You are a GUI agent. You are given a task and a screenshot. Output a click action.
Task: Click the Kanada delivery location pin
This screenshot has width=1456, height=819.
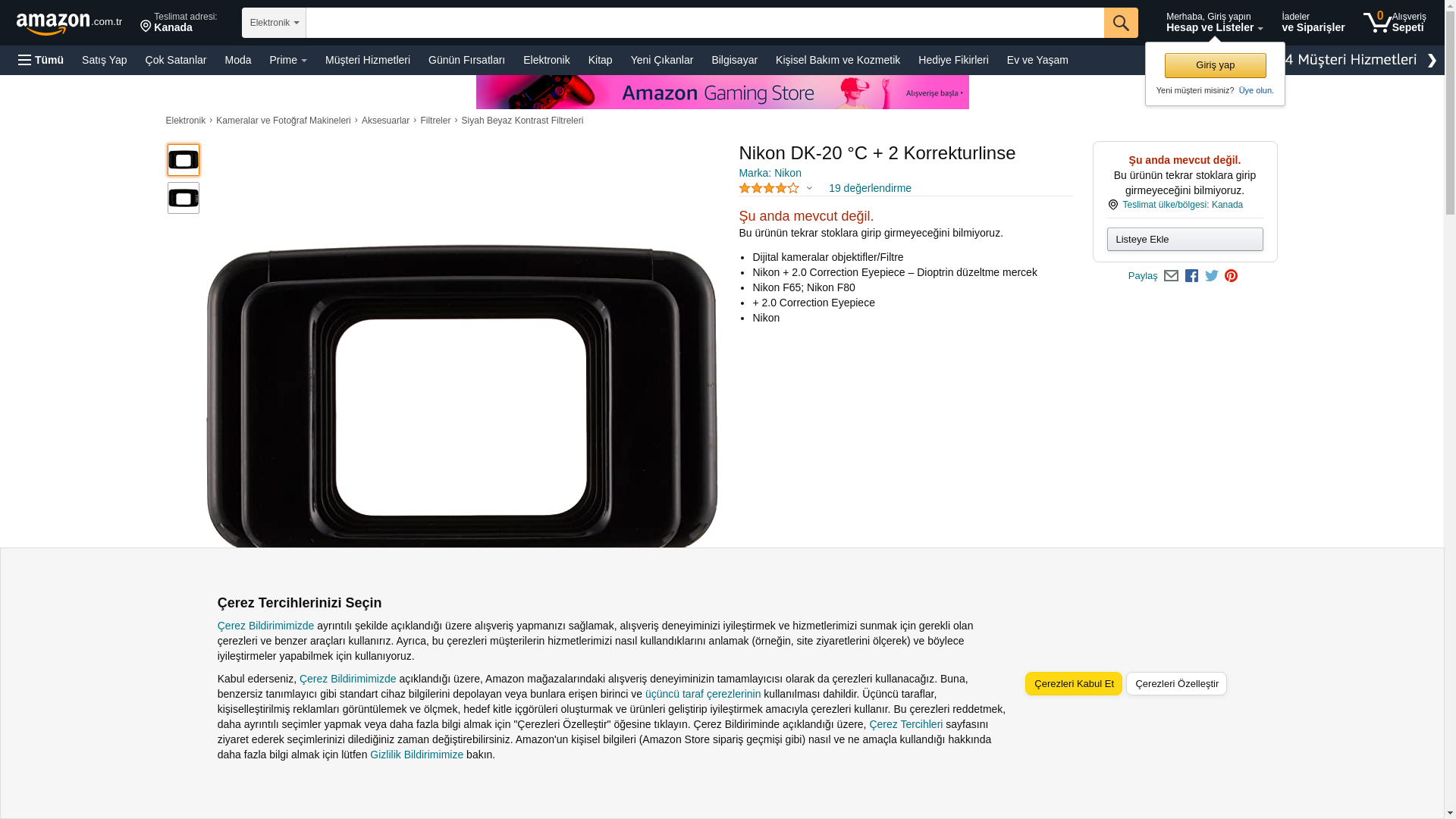[146, 27]
